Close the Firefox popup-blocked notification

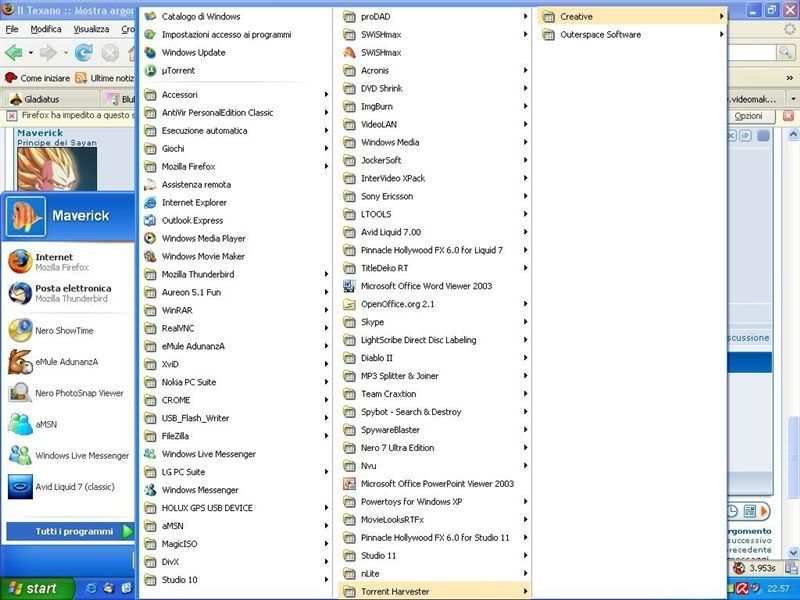click(x=788, y=116)
